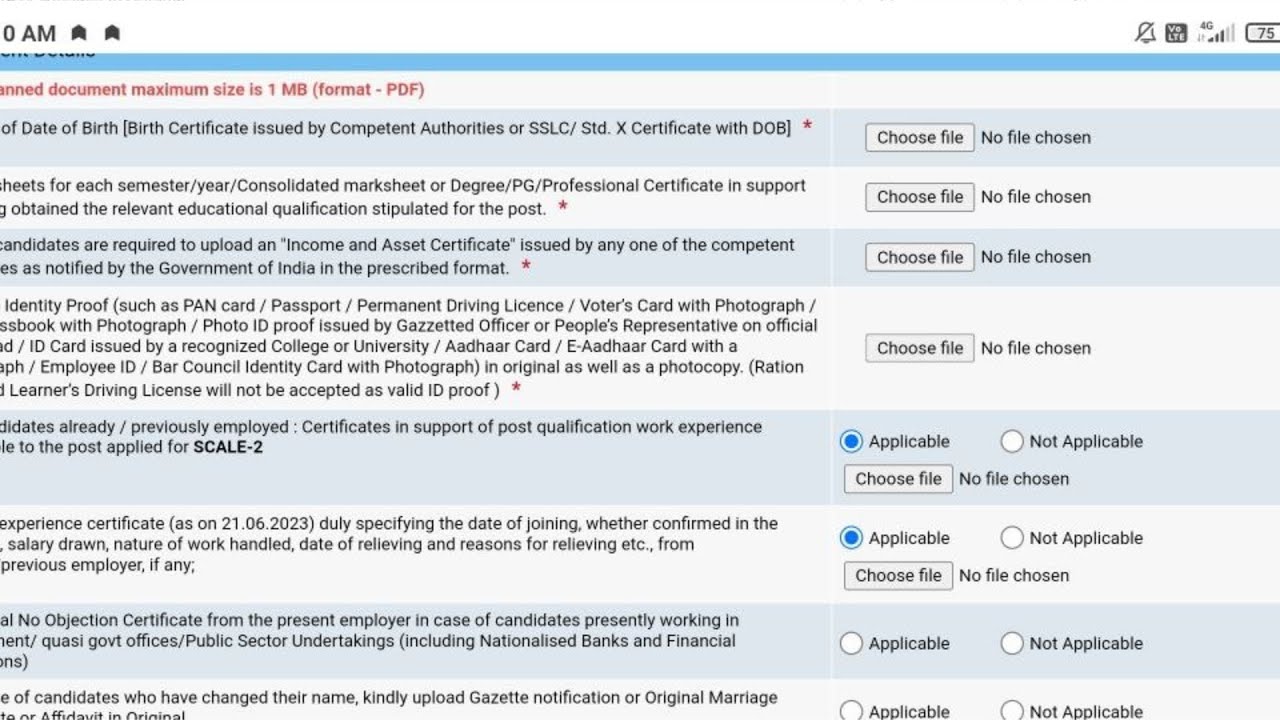Select Applicable for changed name Gazette notification
The width and height of the screenshot is (1280, 720).
click(851, 711)
